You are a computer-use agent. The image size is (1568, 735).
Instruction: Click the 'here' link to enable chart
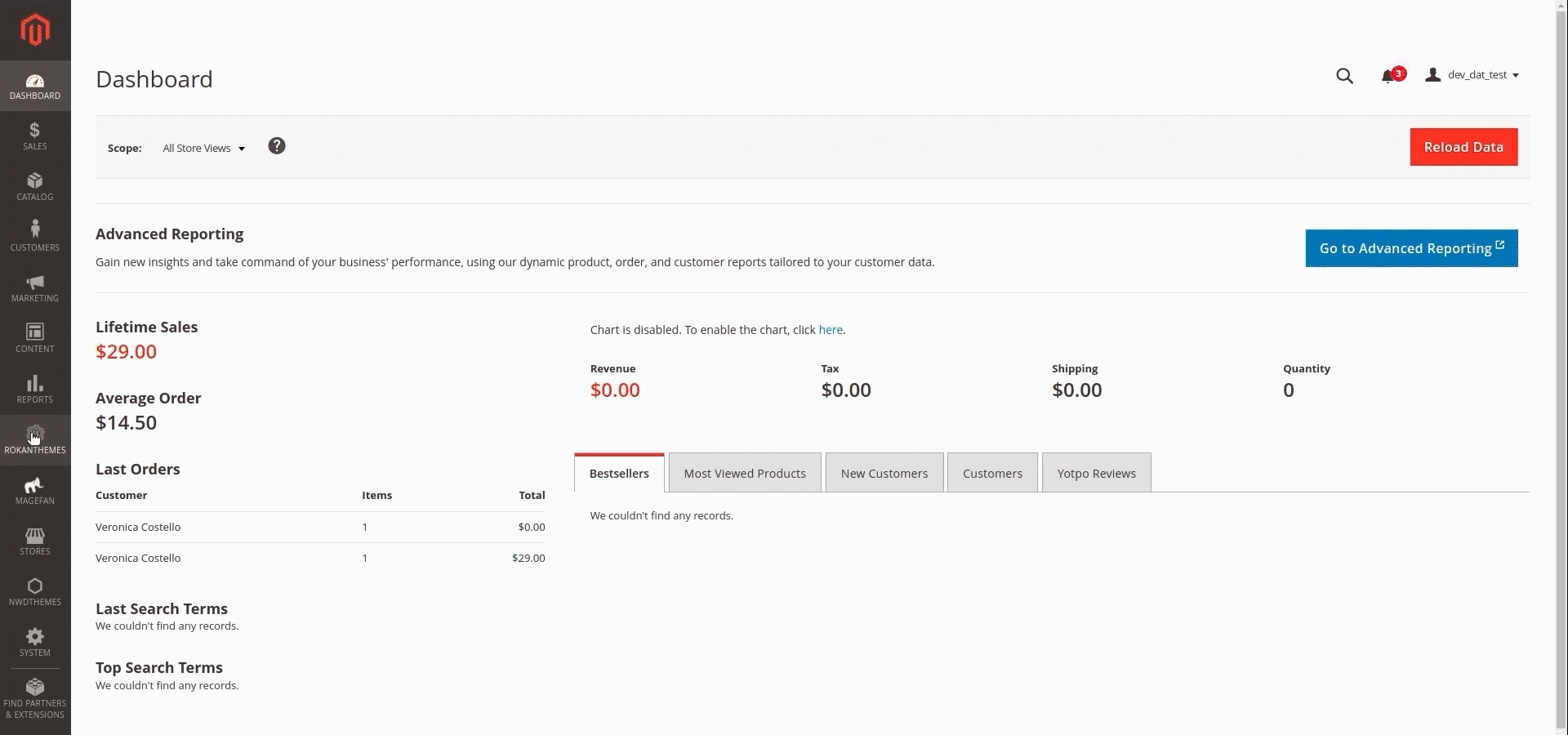830,330
